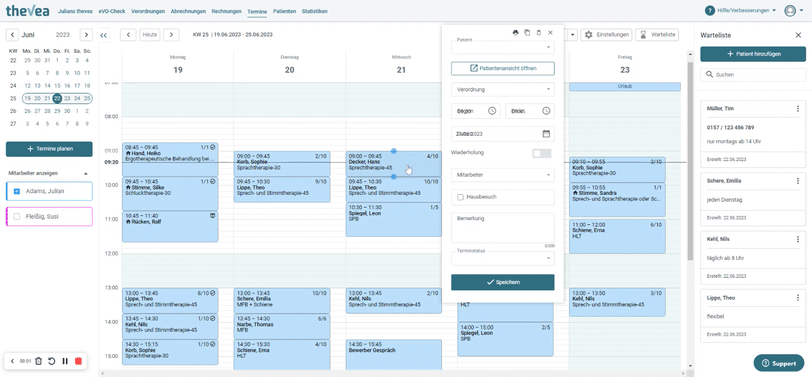
Task: Open the Support chat button
Action: click(779, 364)
